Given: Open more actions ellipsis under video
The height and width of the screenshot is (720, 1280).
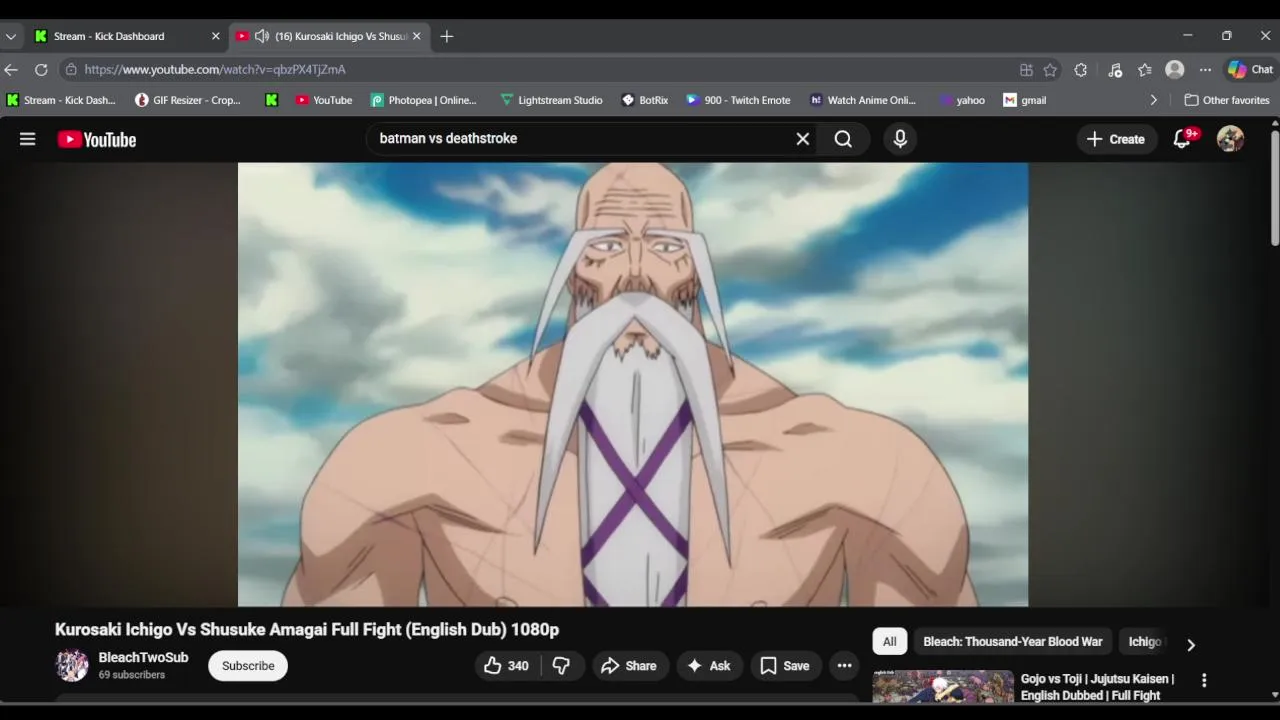Looking at the screenshot, I should pos(844,666).
